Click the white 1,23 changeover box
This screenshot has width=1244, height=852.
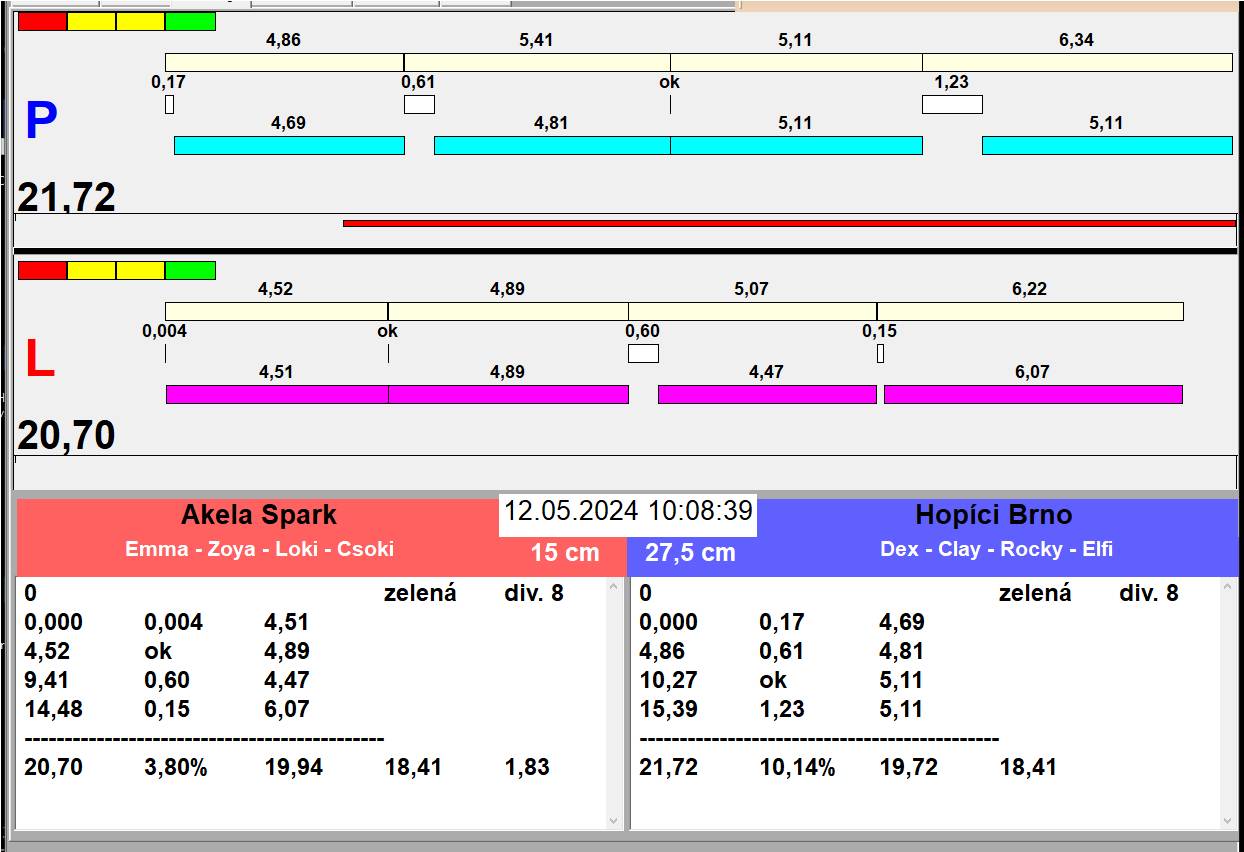pyautogui.click(x=952, y=104)
